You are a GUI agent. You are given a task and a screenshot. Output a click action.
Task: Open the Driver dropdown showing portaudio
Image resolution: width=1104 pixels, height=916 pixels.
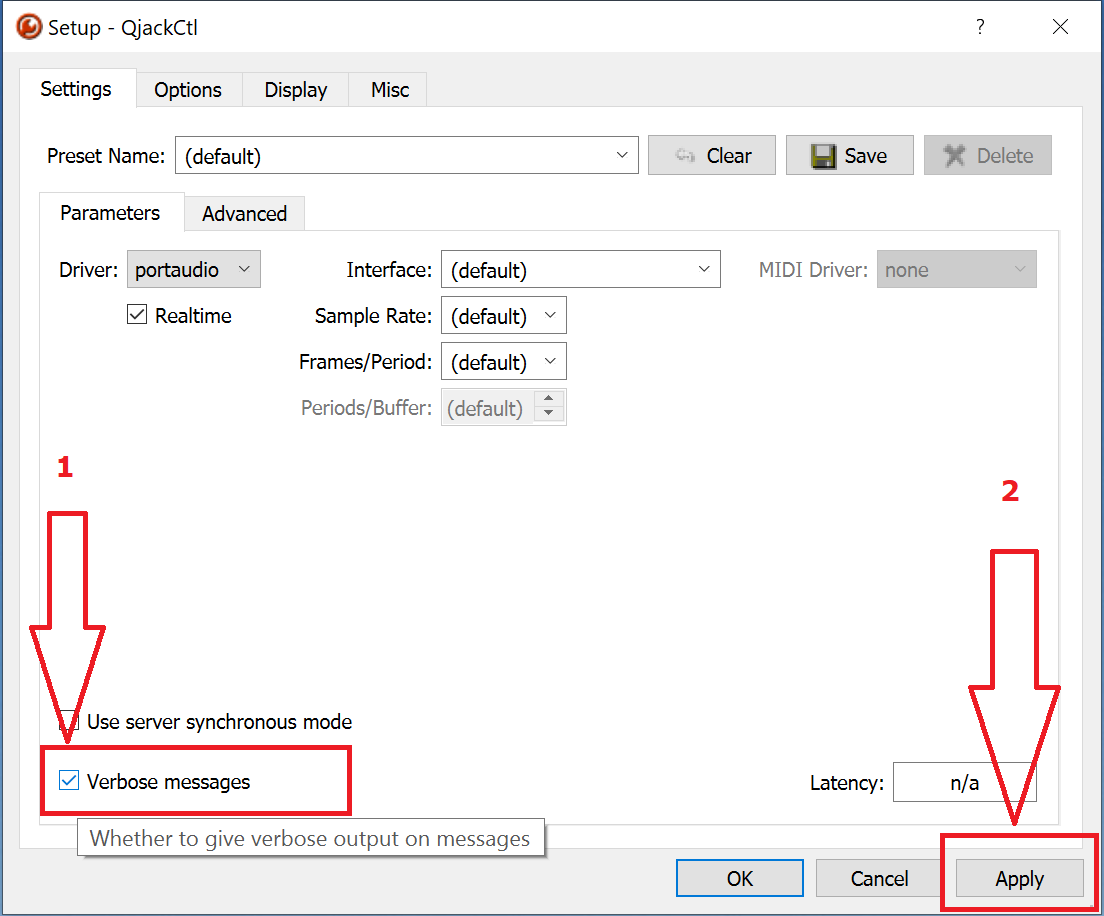pos(193,270)
